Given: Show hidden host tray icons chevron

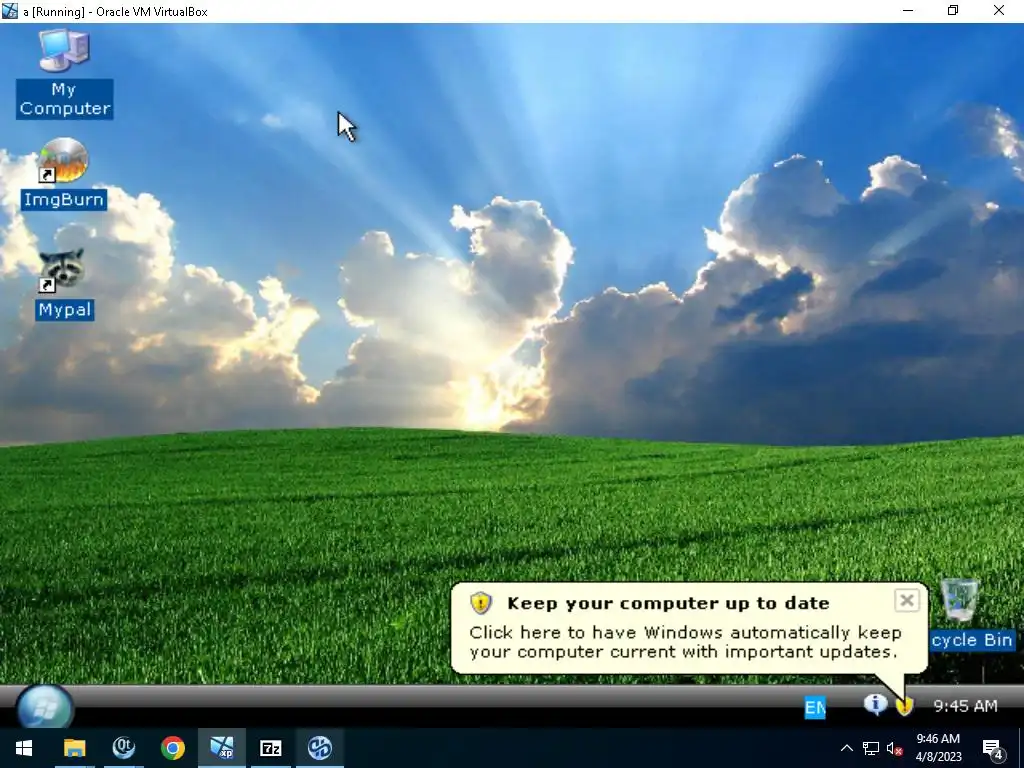Looking at the screenshot, I should [x=846, y=748].
